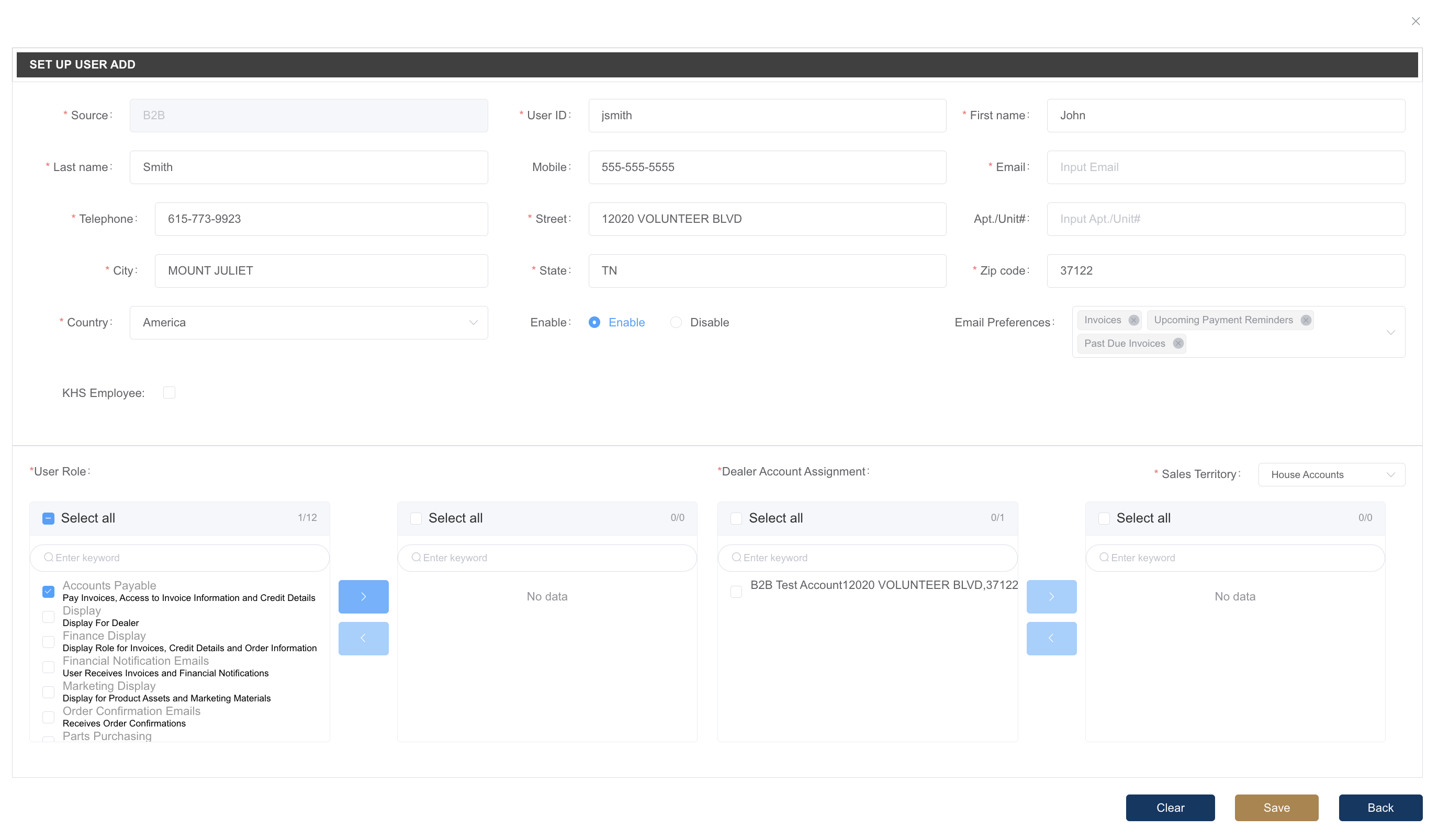The height and width of the screenshot is (840, 1438).
Task: Save the new user
Action: (1276, 808)
